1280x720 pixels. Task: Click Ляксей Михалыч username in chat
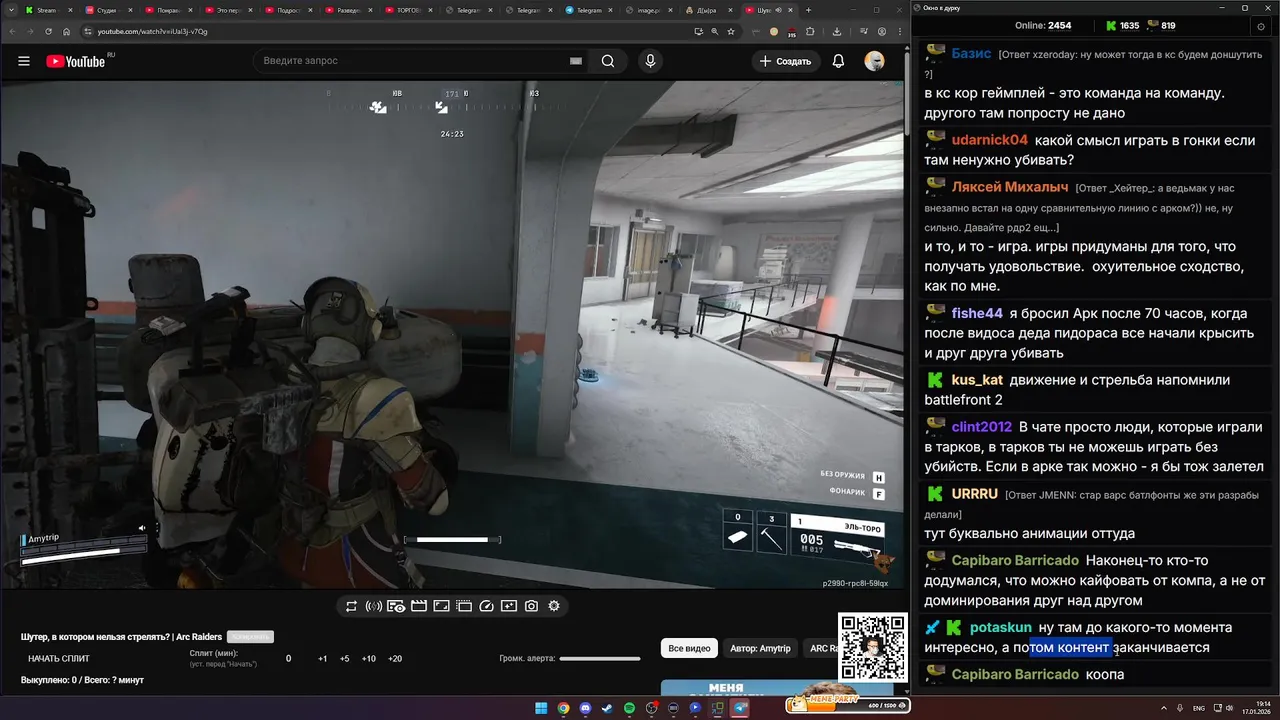point(1009,187)
